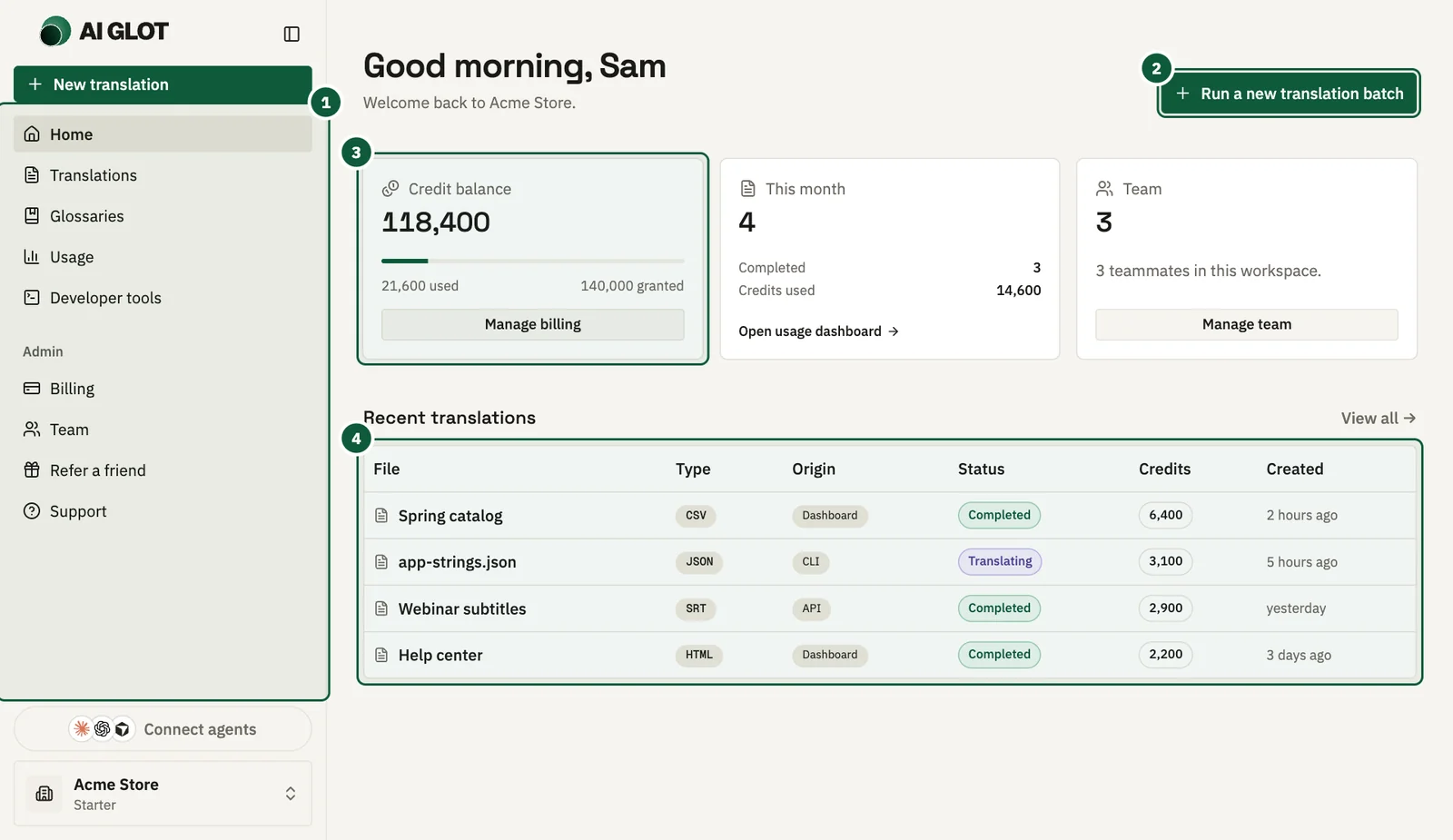Click the API origin badge
The image size is (1453, 840).
pos(811,608)
